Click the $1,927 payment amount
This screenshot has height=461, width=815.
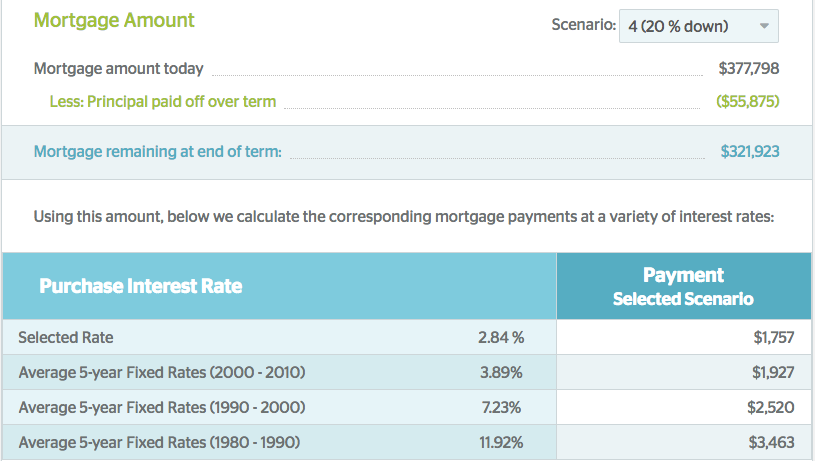(773, 372)
